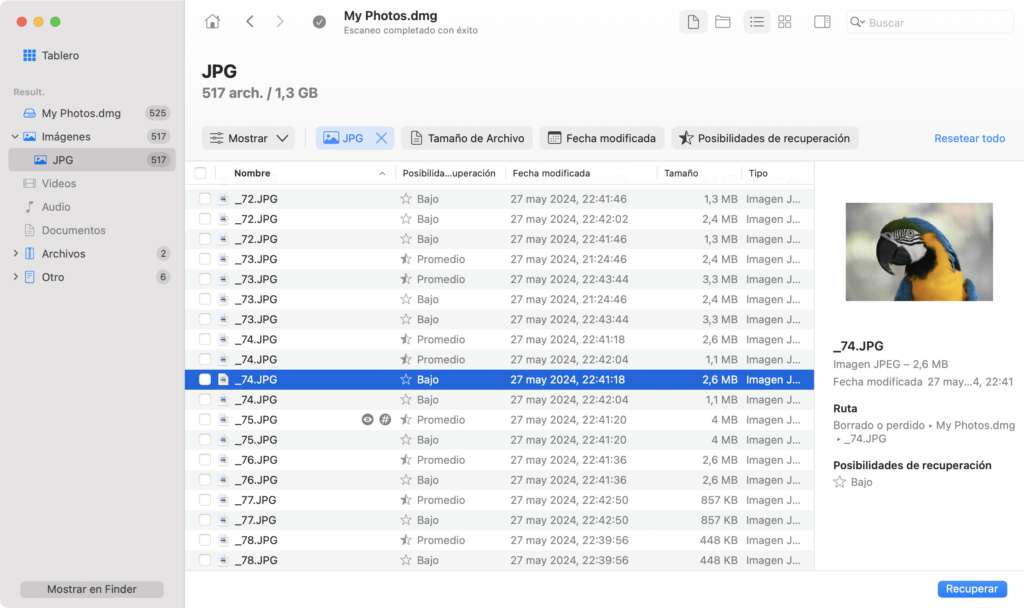The image size is (1024, 608).
Task: Check the select-all checkbox in header
Action: point(201,173)
